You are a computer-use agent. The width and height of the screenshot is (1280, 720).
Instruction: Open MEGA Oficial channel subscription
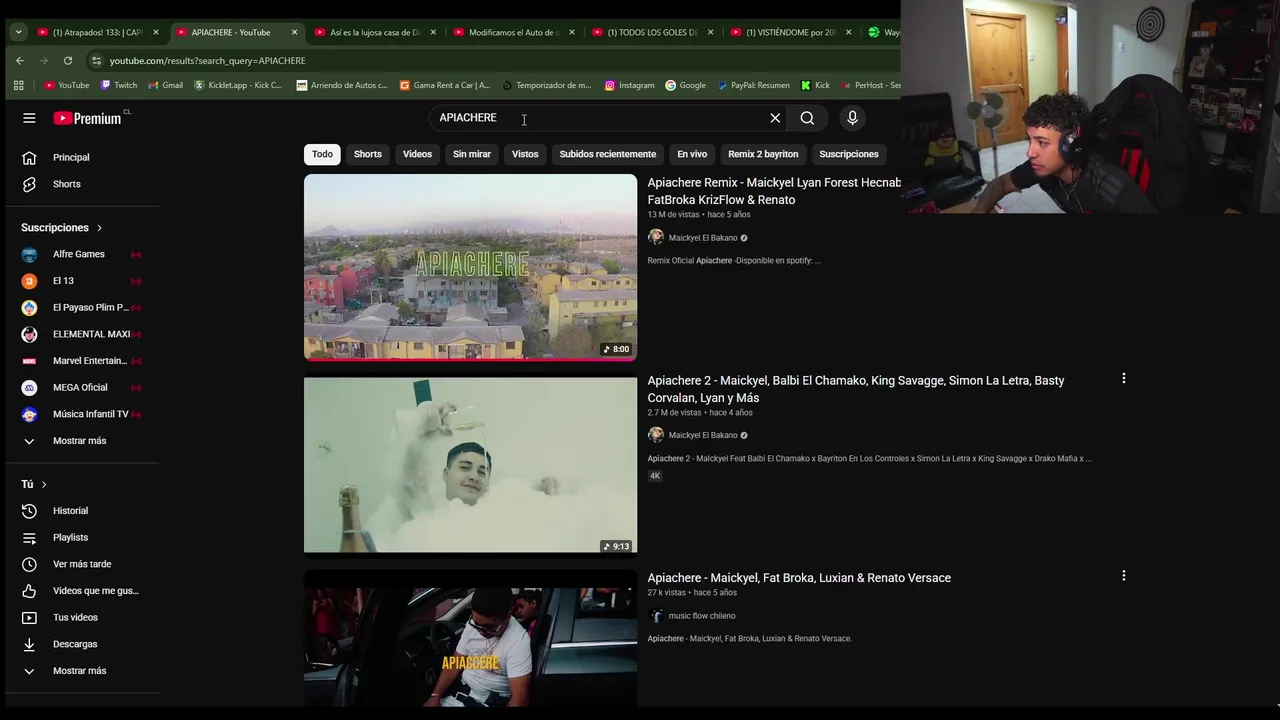coord(82,387)
